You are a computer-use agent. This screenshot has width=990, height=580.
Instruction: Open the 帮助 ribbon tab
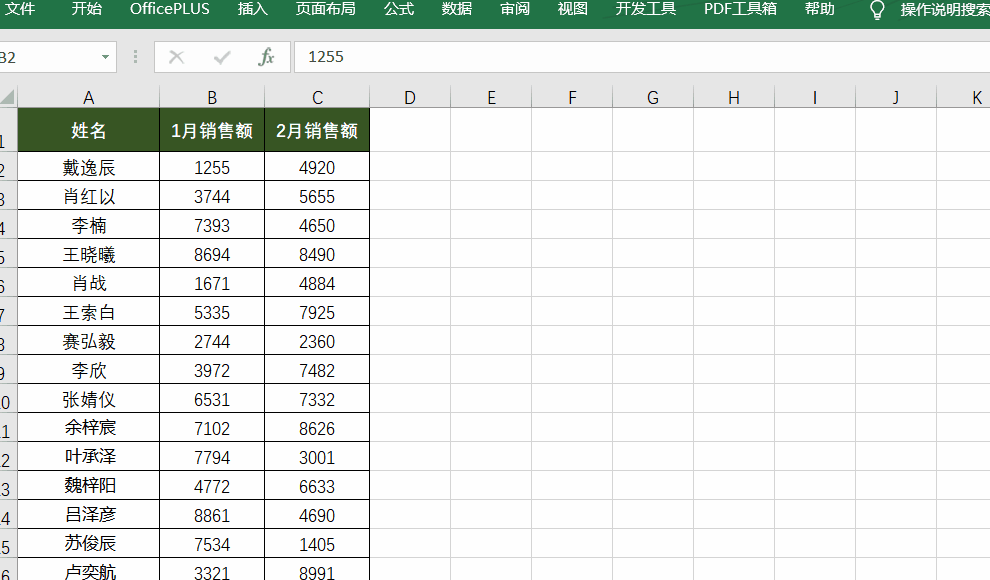[x=820, y=9]
